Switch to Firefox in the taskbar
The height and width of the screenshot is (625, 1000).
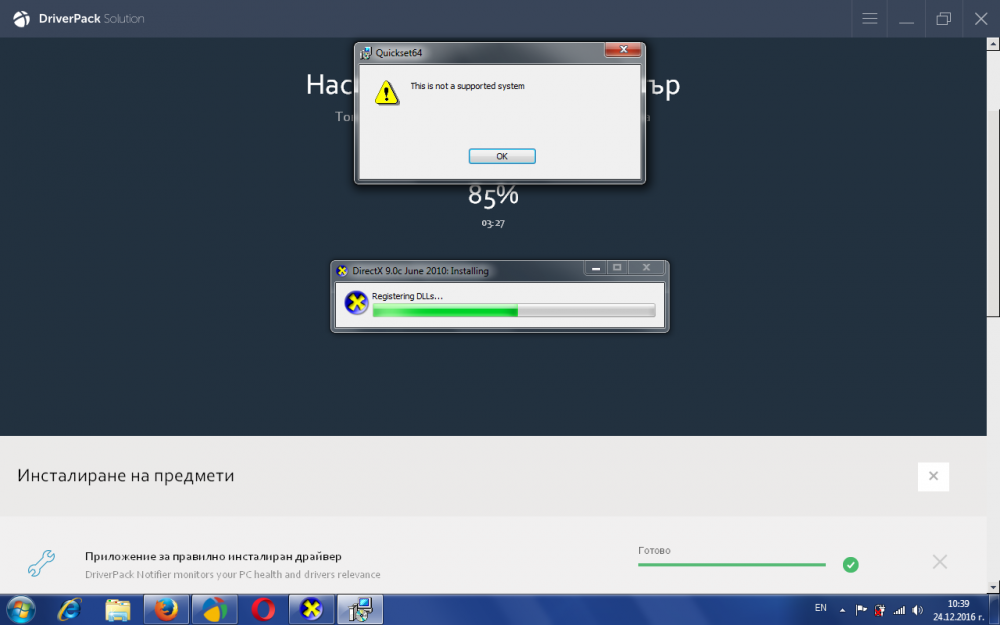(x=166, y=610)
